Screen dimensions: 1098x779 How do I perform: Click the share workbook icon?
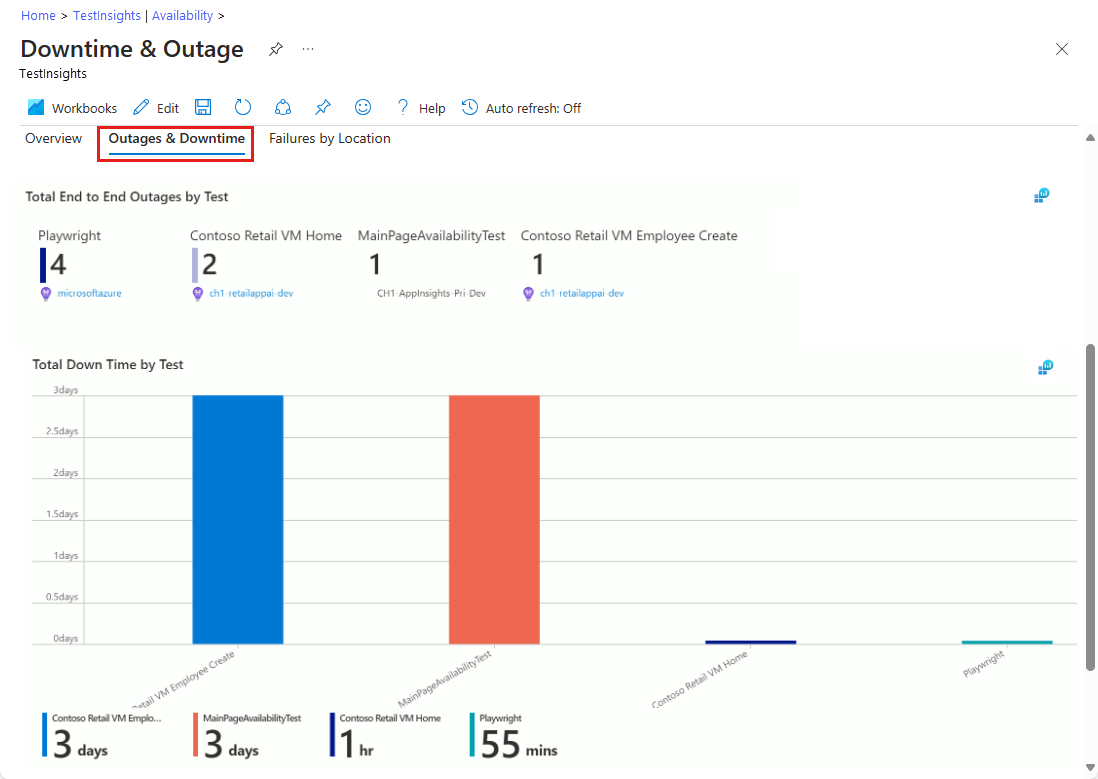pos(283,107)
